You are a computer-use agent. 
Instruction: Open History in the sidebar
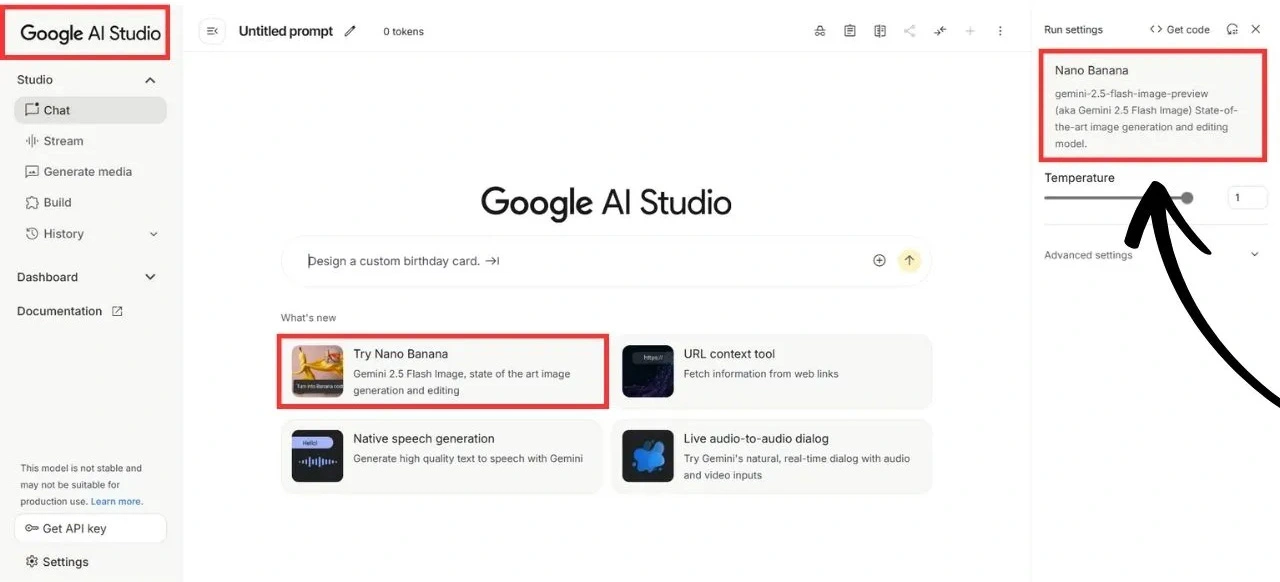[x=90, y=234]
